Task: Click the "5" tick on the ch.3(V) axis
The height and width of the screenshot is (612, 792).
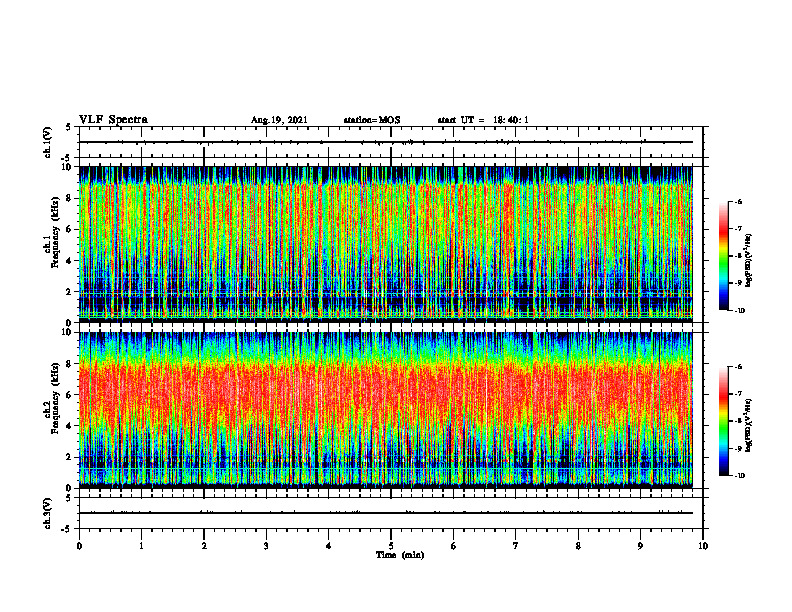Action: pos(69,498)
